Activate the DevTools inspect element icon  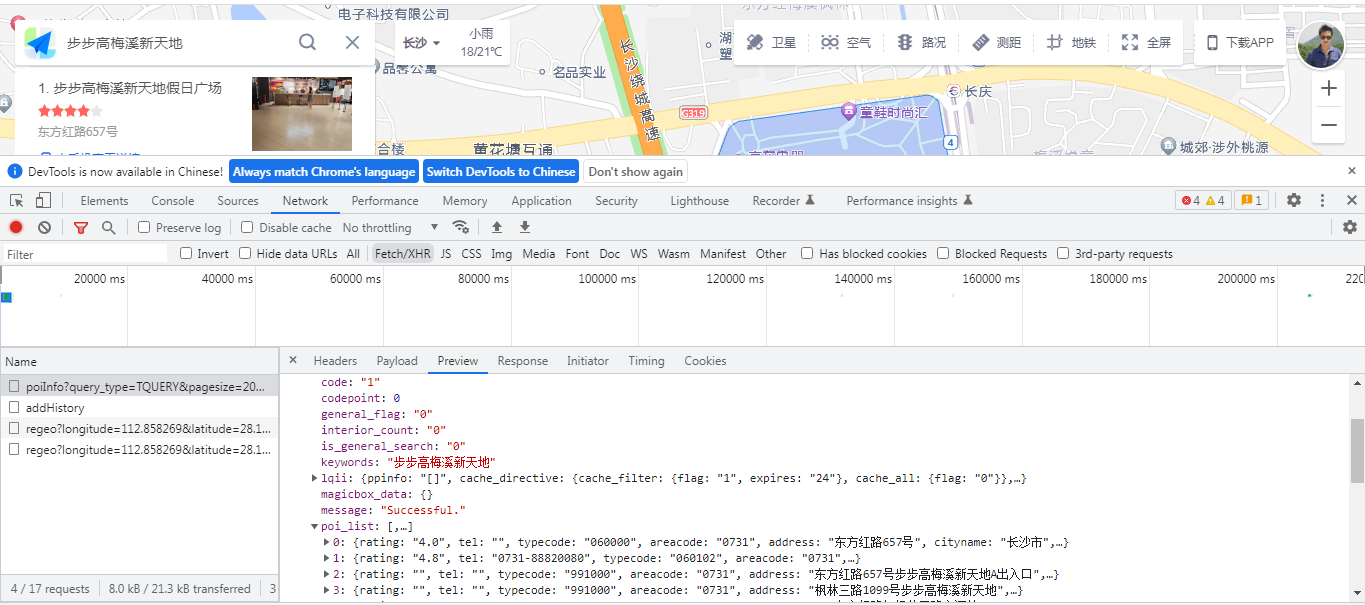click(17, 201)
